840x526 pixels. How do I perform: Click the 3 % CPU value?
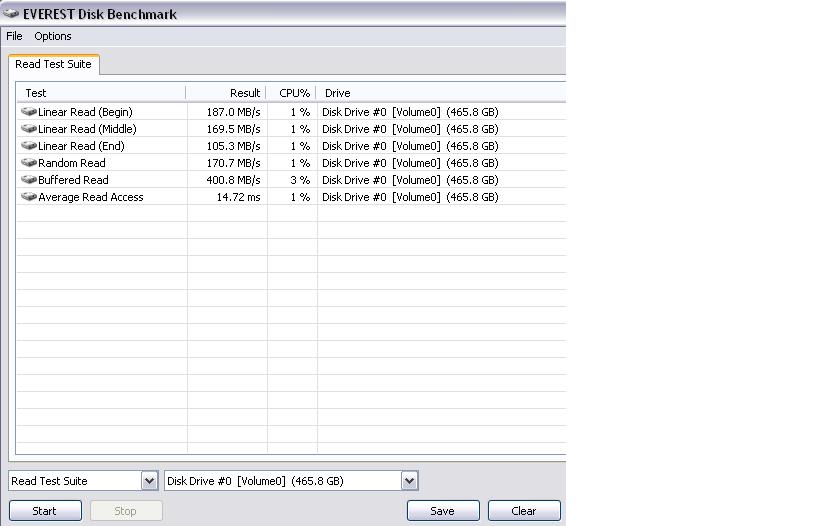300,179
